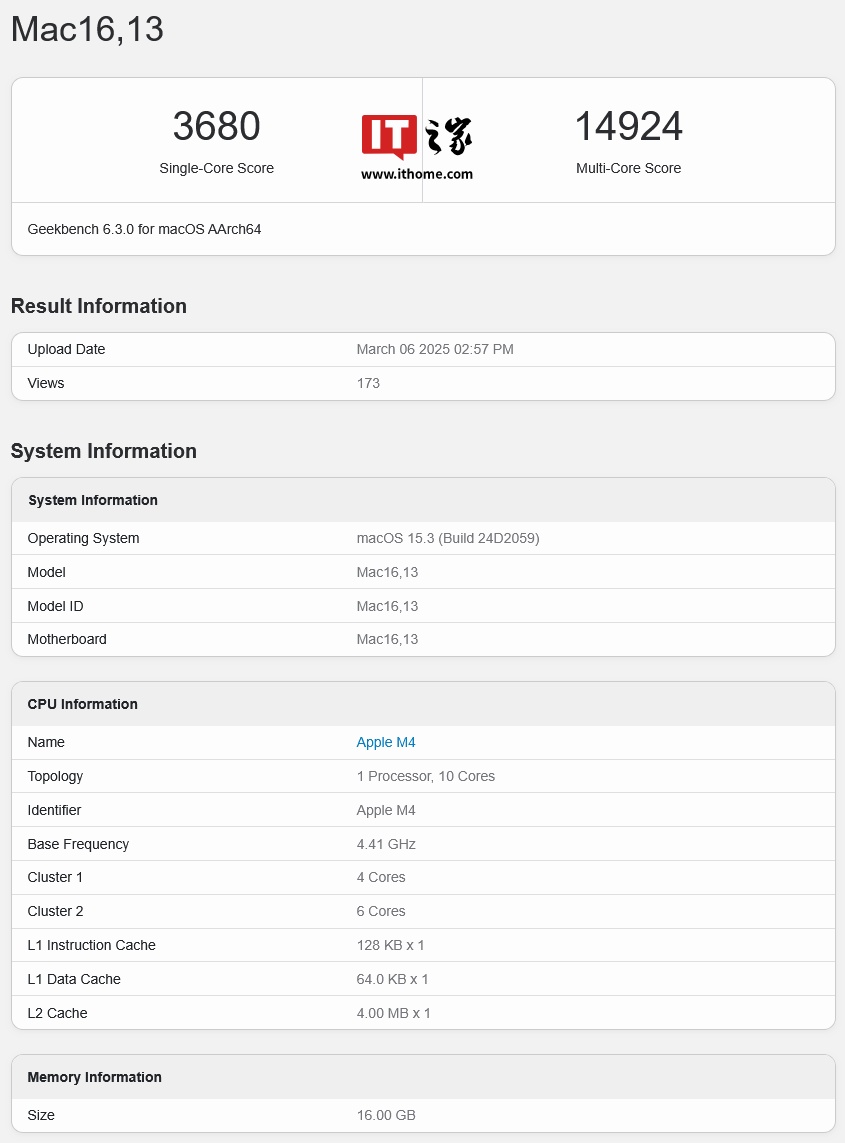Click the Result Information heading
Screen dimensions: 845x1143
point(98,306)
